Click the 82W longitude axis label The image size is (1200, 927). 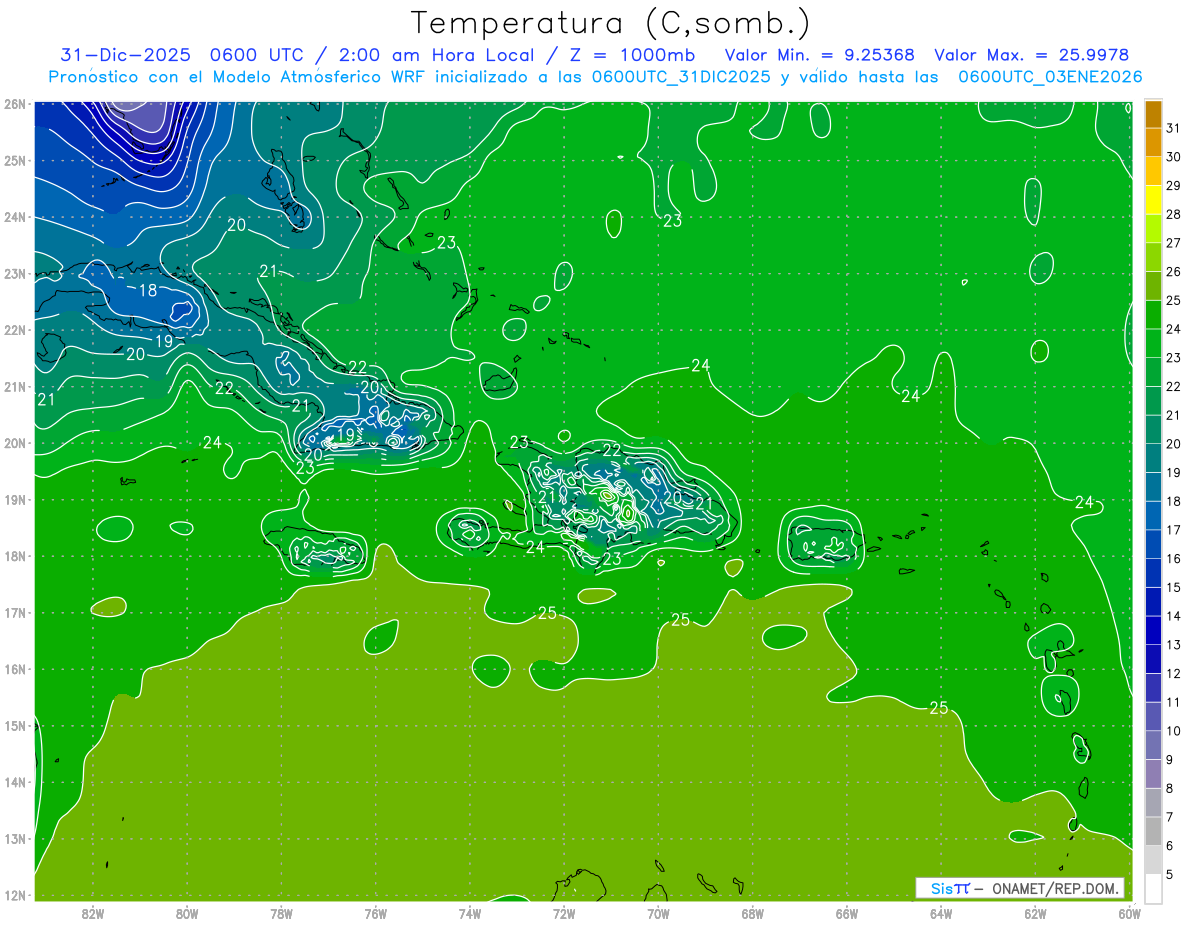pos(93,913)
